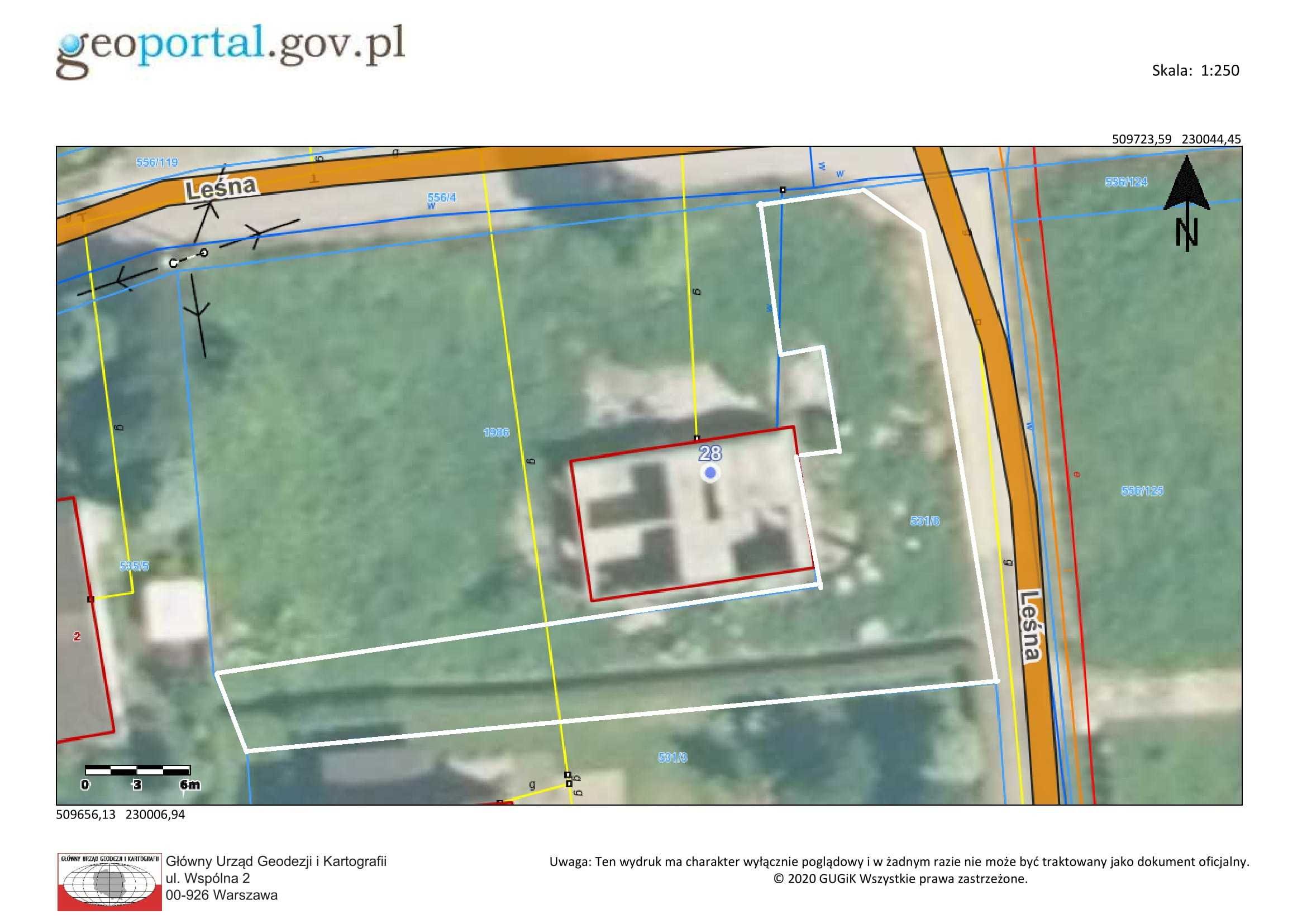Click the Leśna street label on the top road

(x=221, y=187)
